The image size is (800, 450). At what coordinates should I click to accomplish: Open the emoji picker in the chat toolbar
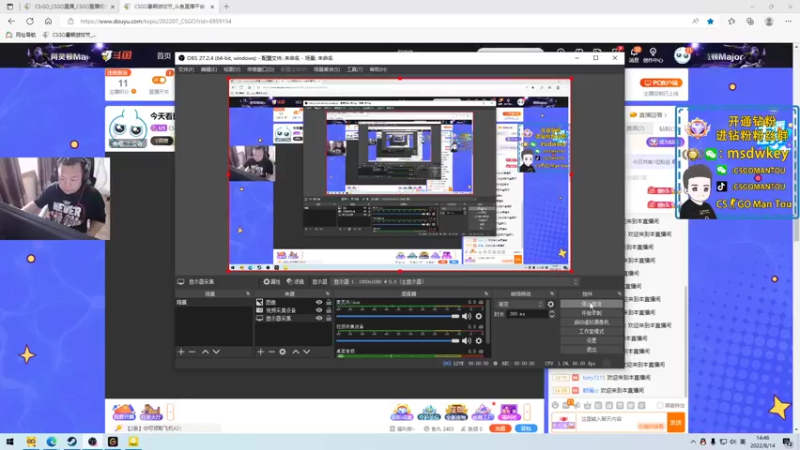click(555, 405)
